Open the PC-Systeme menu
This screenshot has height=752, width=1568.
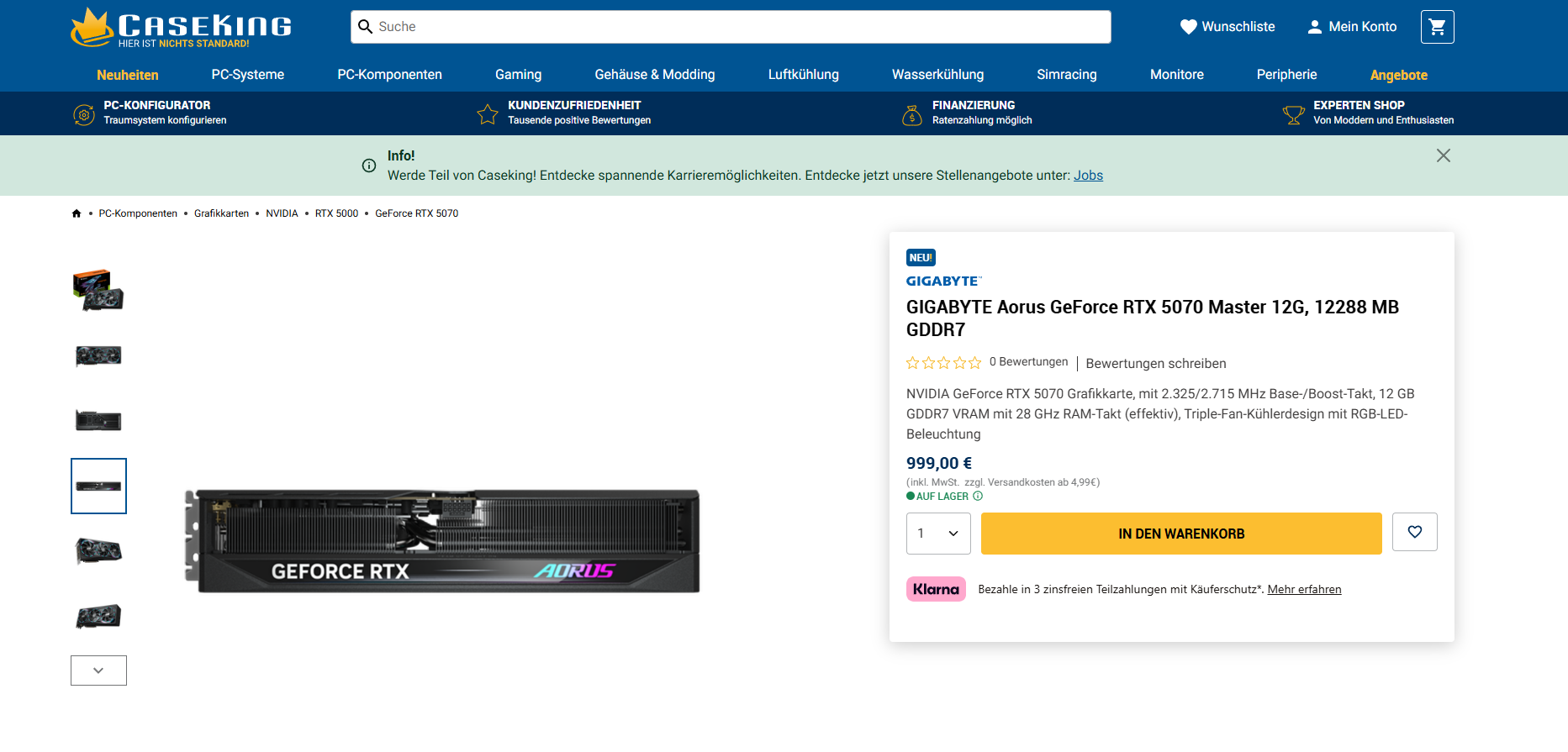tap(248, 75)
